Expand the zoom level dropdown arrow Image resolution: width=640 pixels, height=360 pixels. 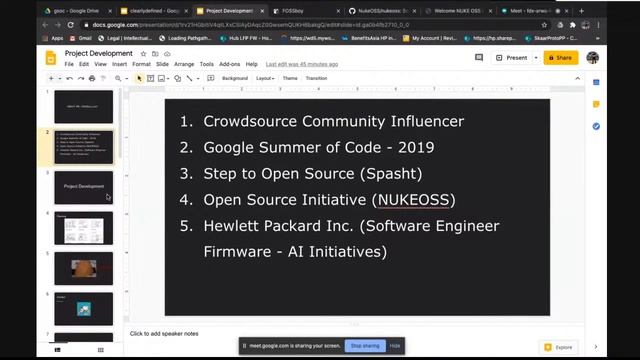pos(127,79)
